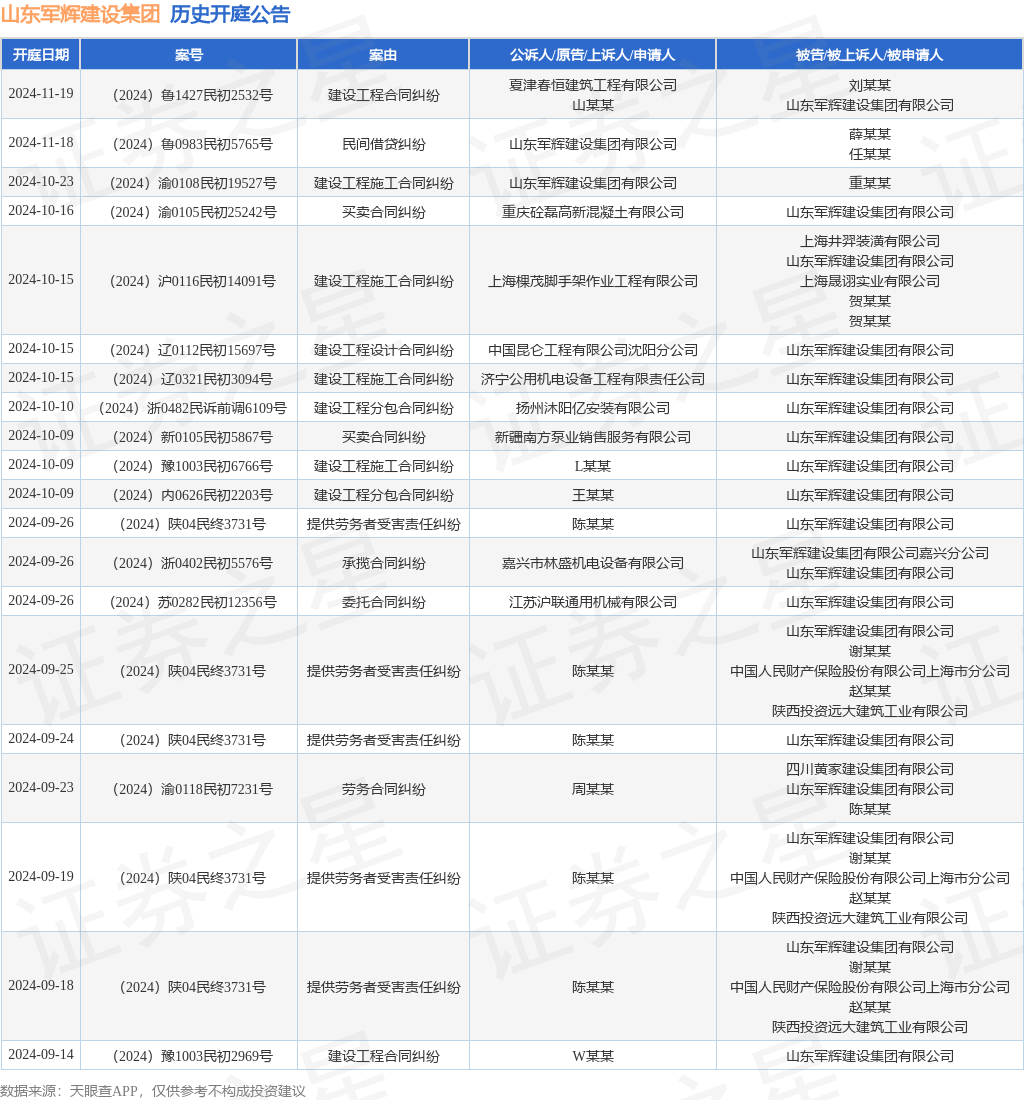Click plaintiff L某某
1024x1100 pixels.
(593, 467)
